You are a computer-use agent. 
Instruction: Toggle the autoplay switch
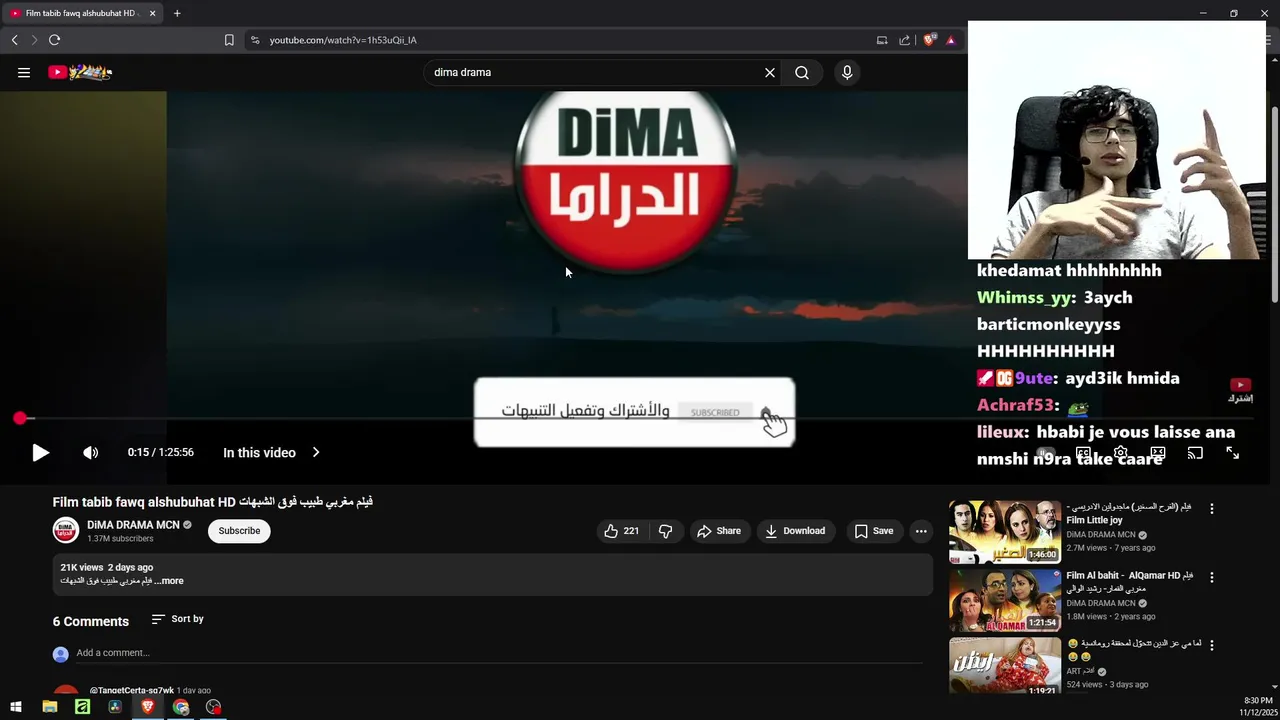pyautogui.click(x=1045, y=453)
